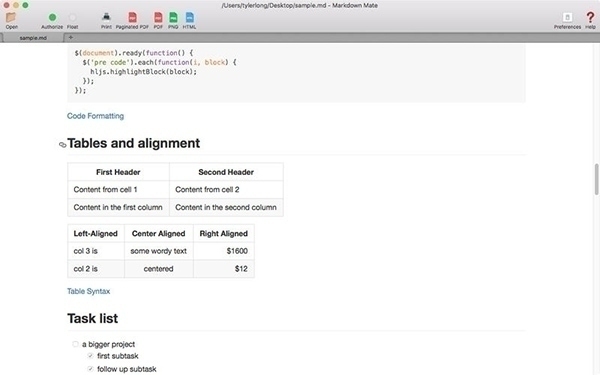Click 'Content from cell 2' cell

coord(226,189)
